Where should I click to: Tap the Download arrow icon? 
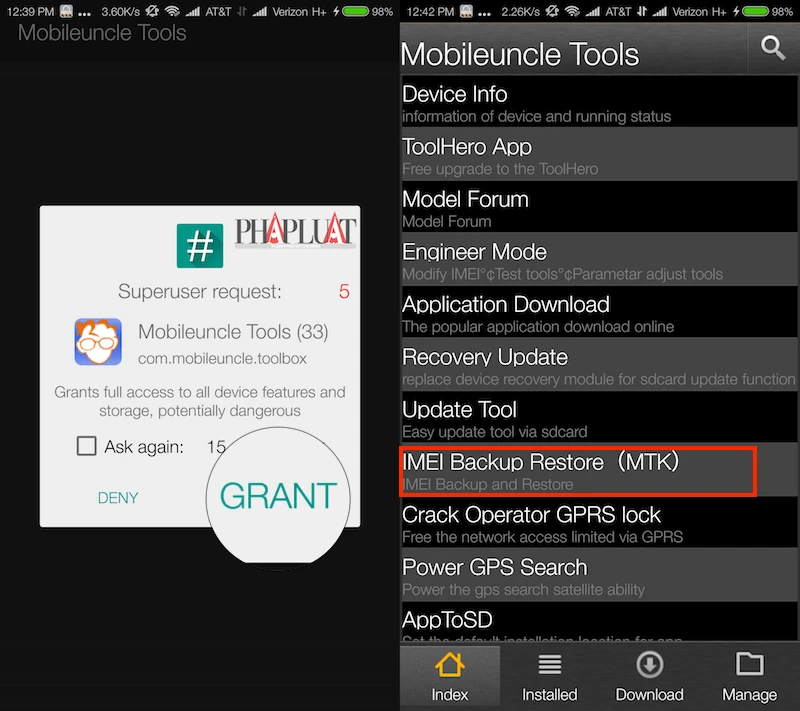click(649, 664)
